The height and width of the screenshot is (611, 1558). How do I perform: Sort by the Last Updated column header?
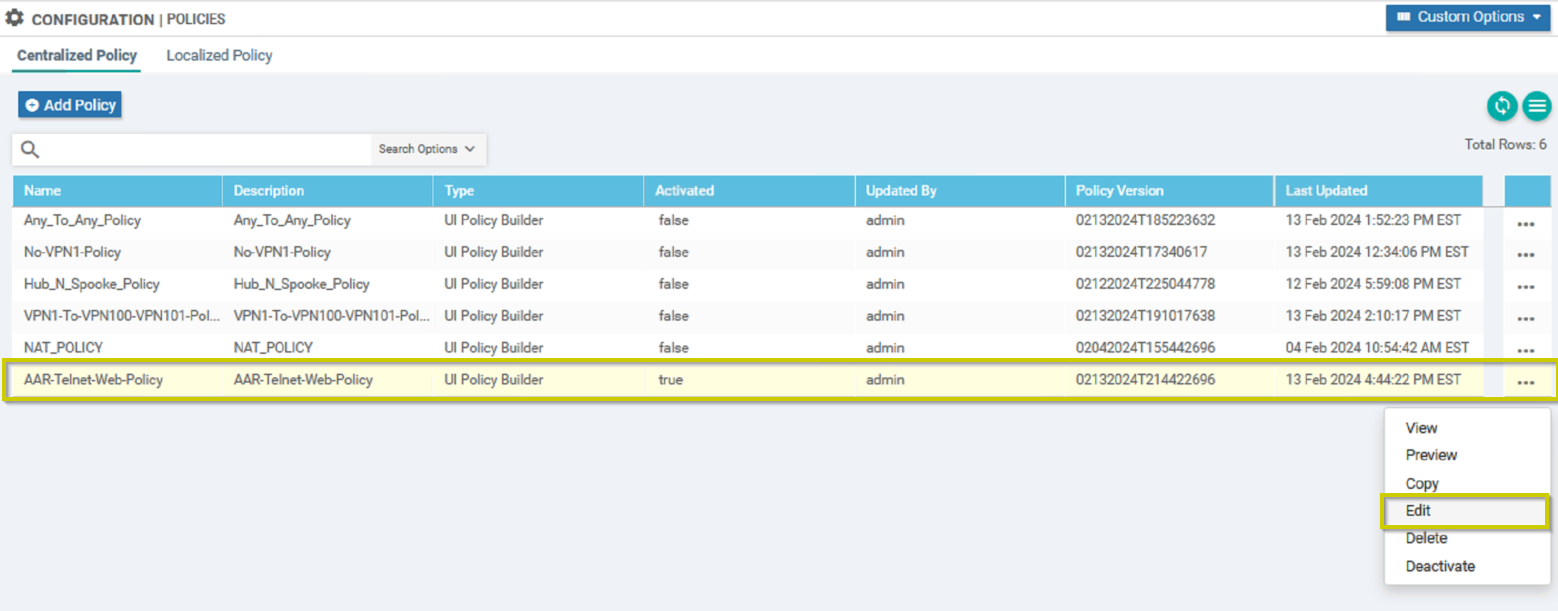[1378, 191]
